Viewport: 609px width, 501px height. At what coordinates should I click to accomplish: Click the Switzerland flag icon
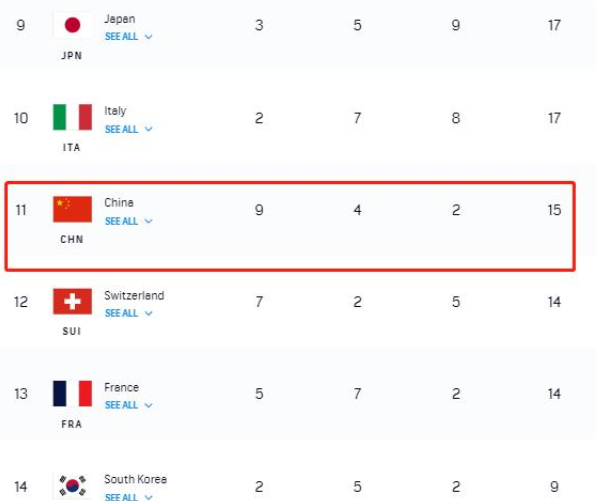tap(72, 301)
